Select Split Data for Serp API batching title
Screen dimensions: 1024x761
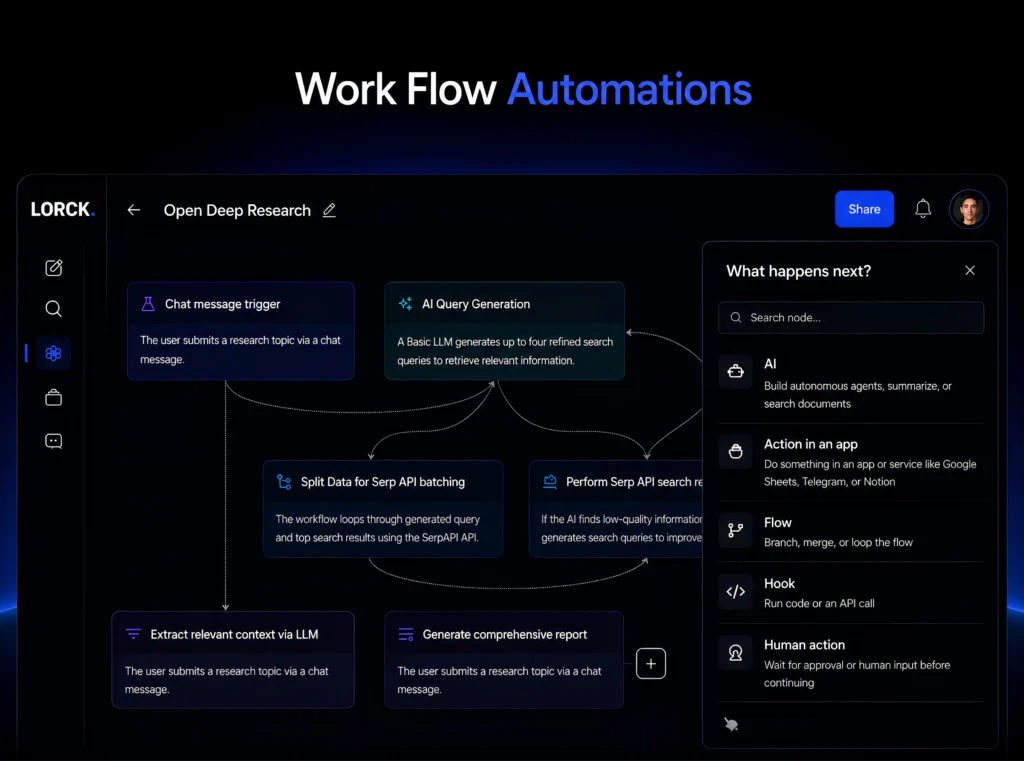(383, 482)
